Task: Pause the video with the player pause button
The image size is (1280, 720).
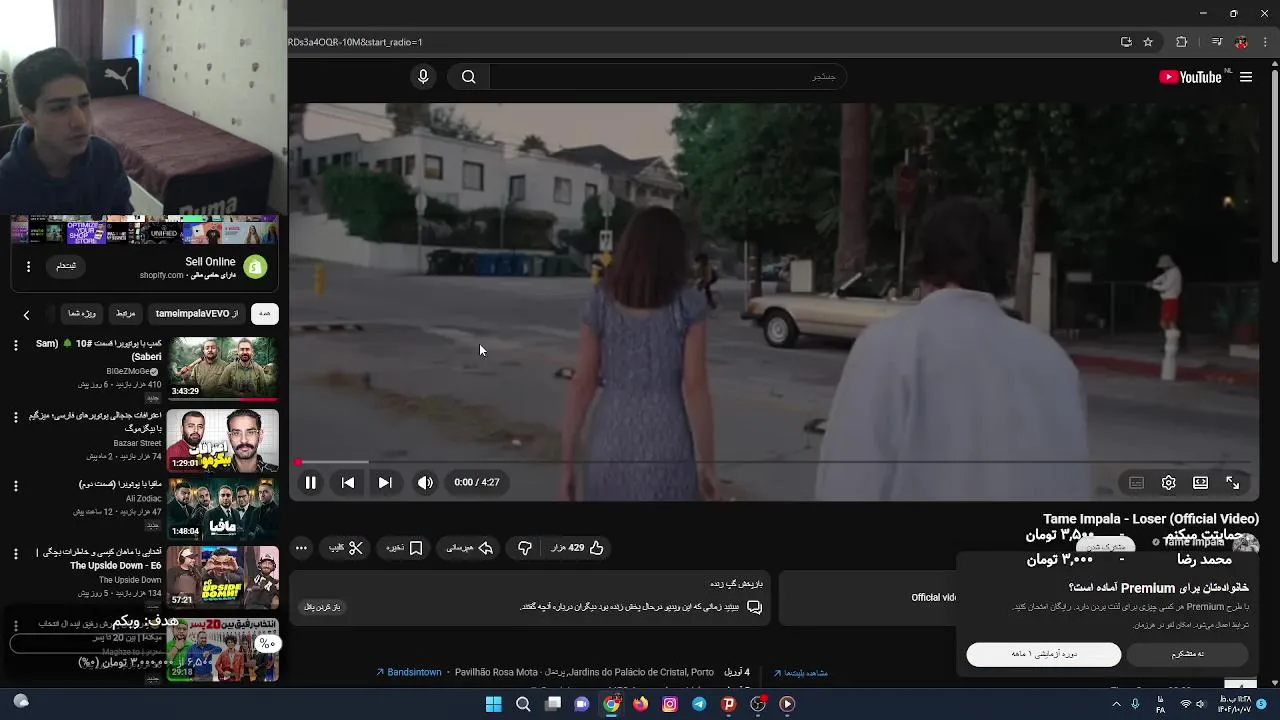Action: pyautogui.click(x=311, y=482)
